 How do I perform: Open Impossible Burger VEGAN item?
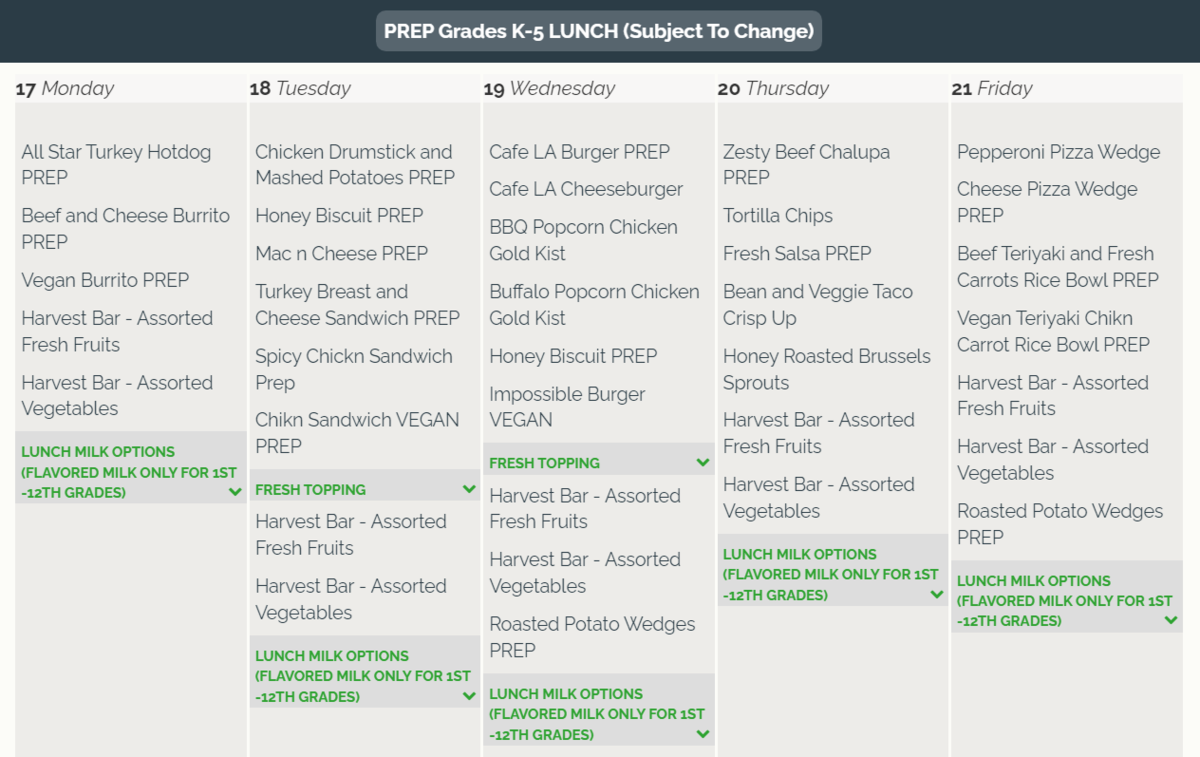coord(567,407)
